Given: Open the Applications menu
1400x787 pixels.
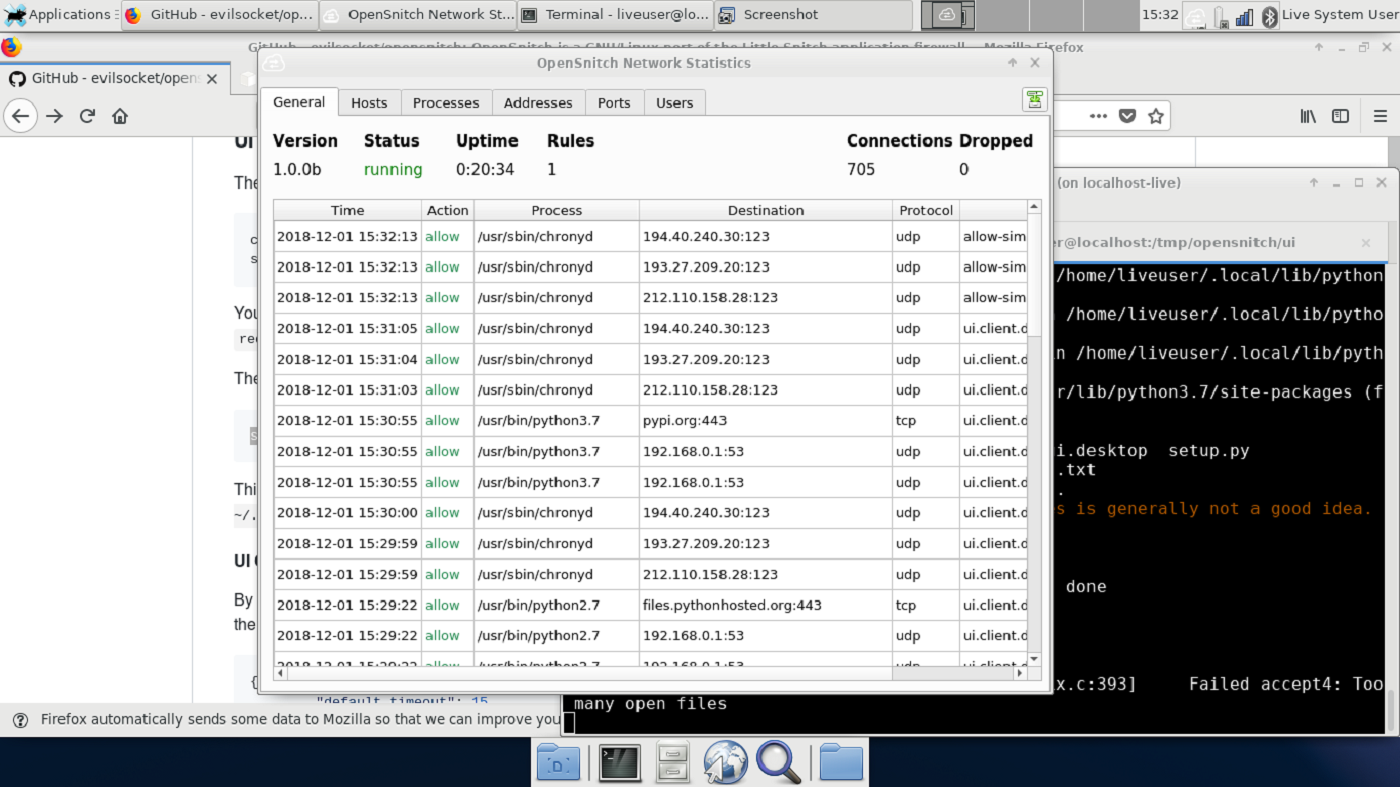Looking at the screenshot, I should pyautogui.click(x=58, y=15).
